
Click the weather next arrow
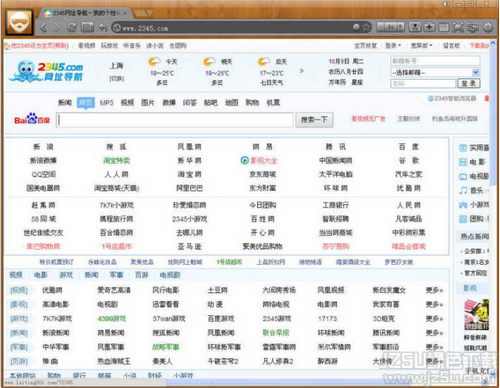(302, 71)
